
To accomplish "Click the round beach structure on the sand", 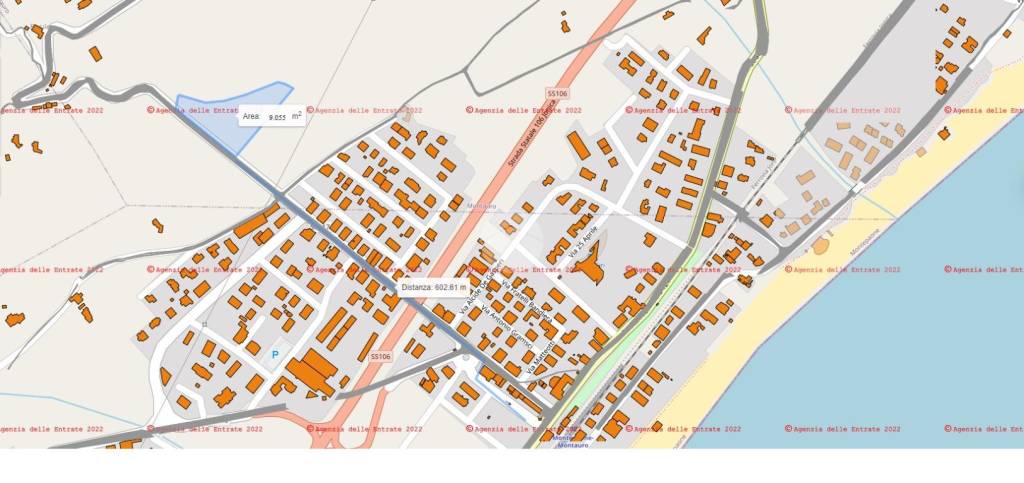I will [x=821, y=247].
